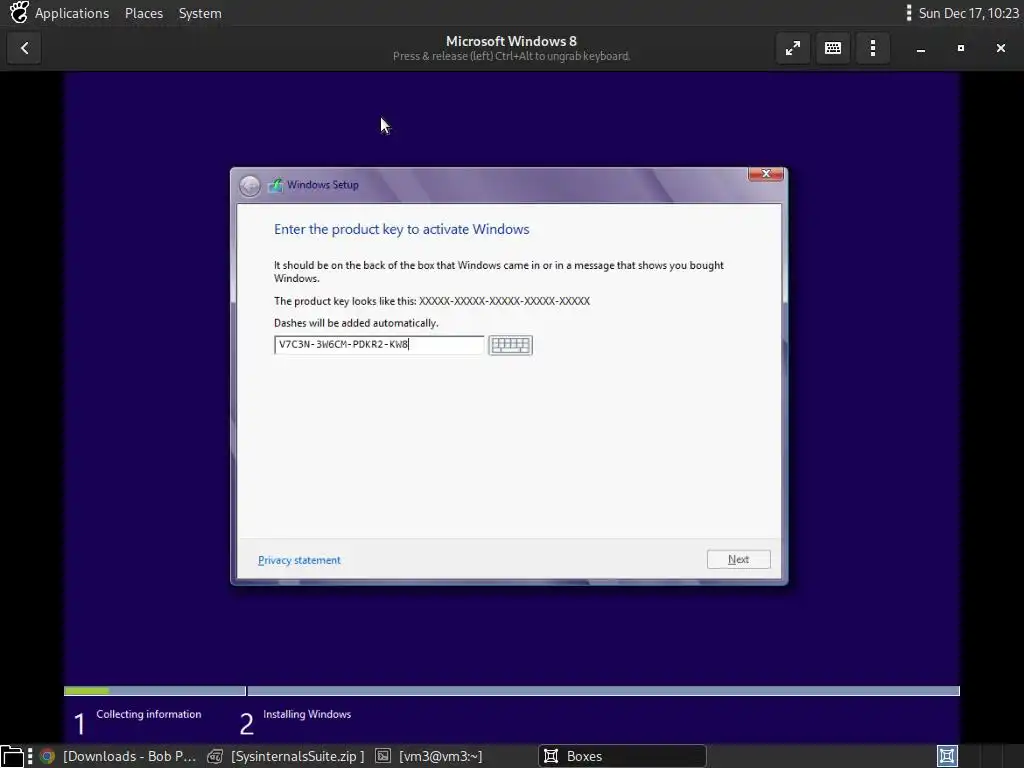Click the panel dots beside the clock
This screenshot has height=768, width=1024.
pyautogui.click(x=908, y=13)
